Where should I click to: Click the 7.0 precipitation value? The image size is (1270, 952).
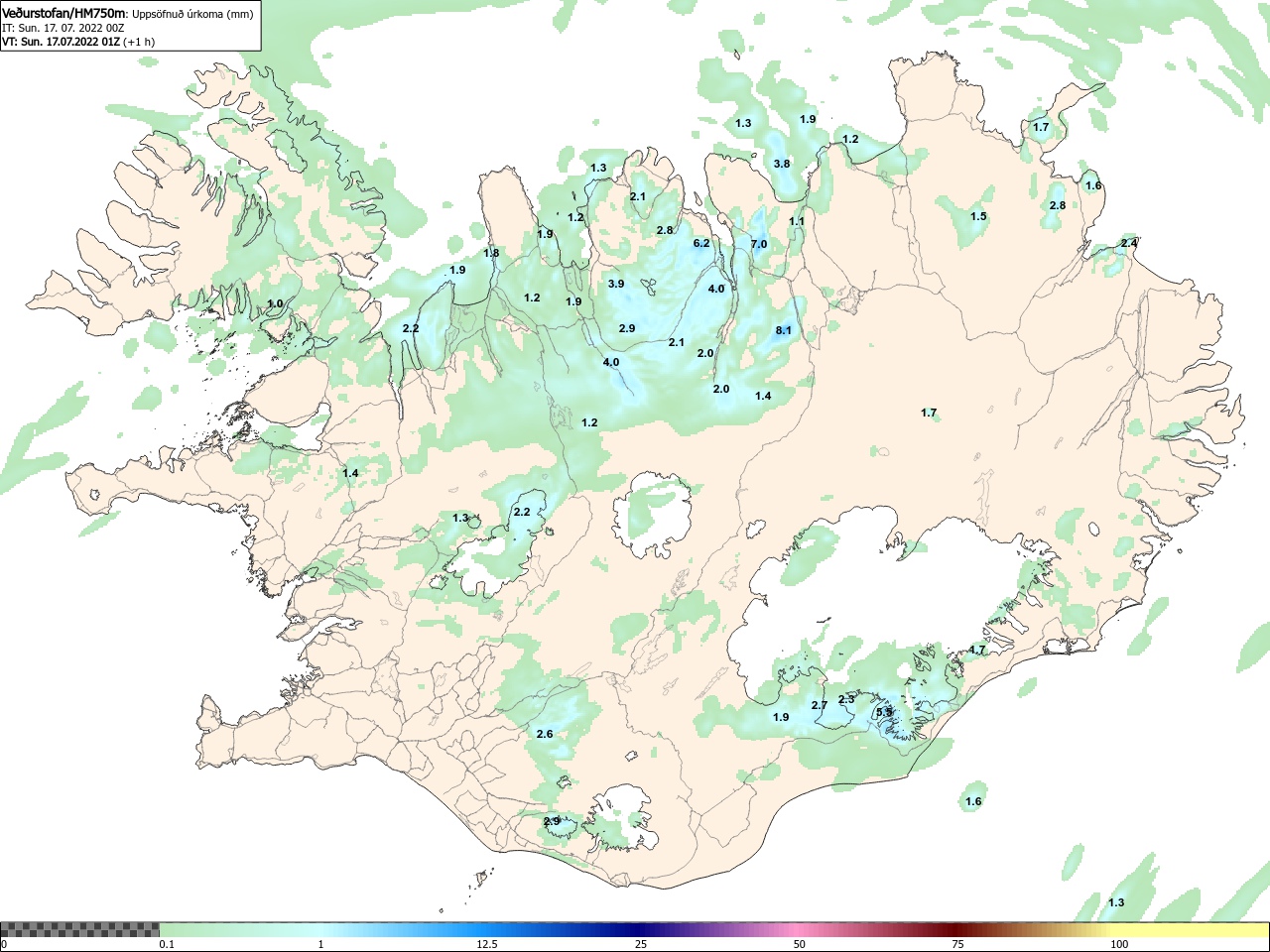click(x=759, y=244)
